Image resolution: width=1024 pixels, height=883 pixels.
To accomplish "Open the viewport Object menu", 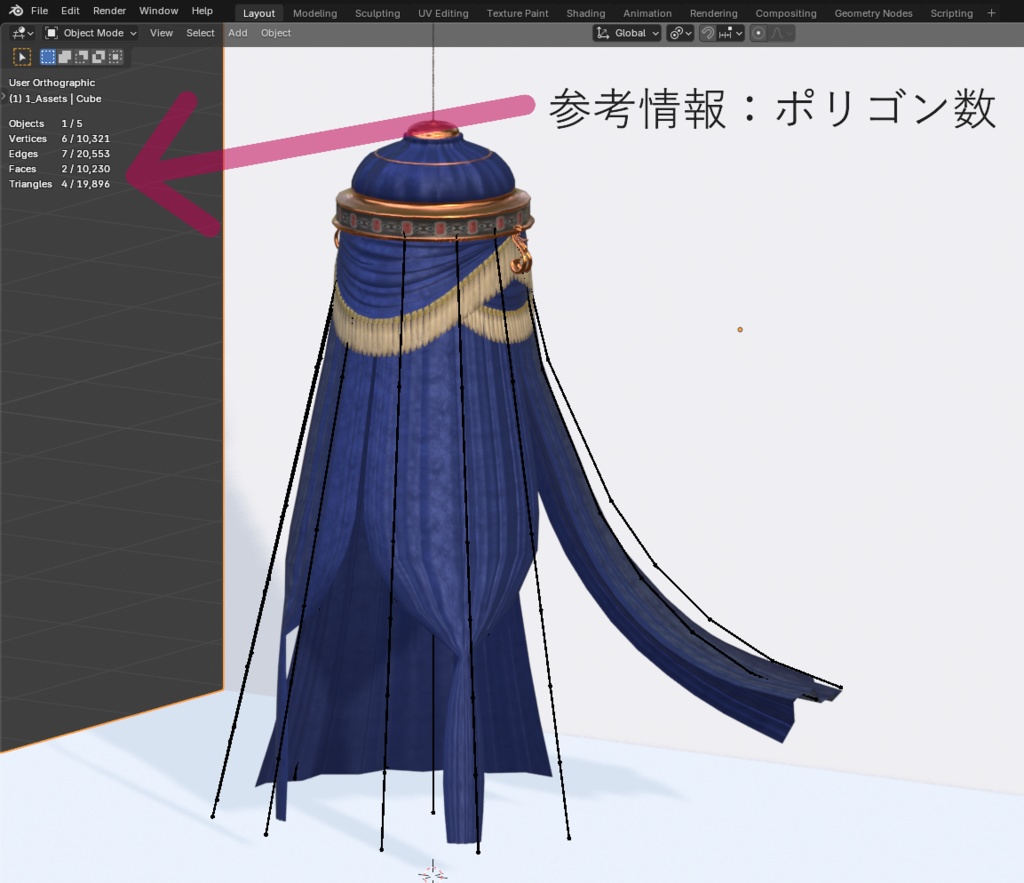I will (x=276, y=33).
